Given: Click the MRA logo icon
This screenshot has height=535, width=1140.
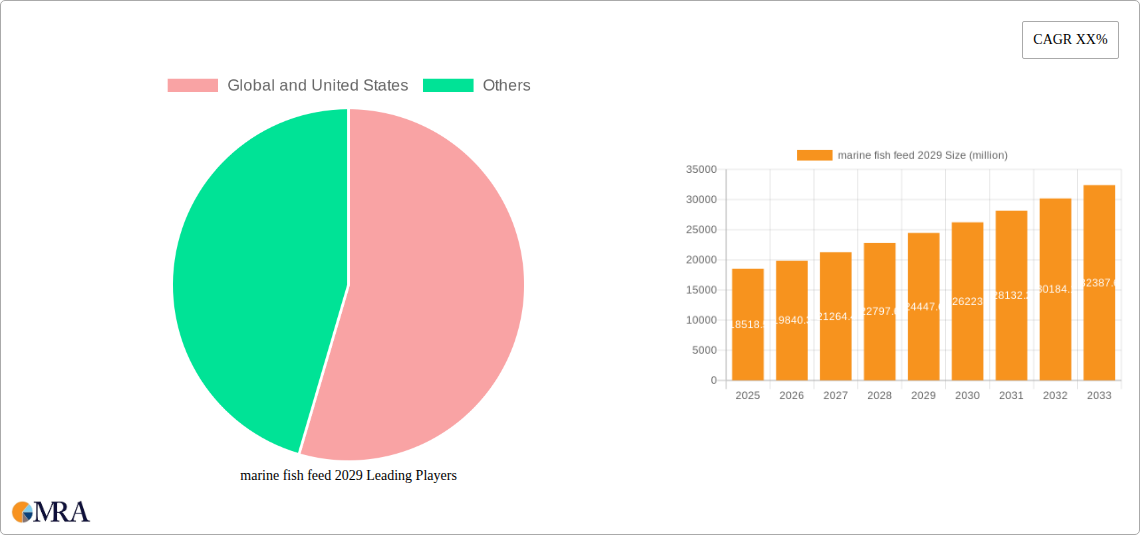Looking at the screenshot, I should click(51, 512).
